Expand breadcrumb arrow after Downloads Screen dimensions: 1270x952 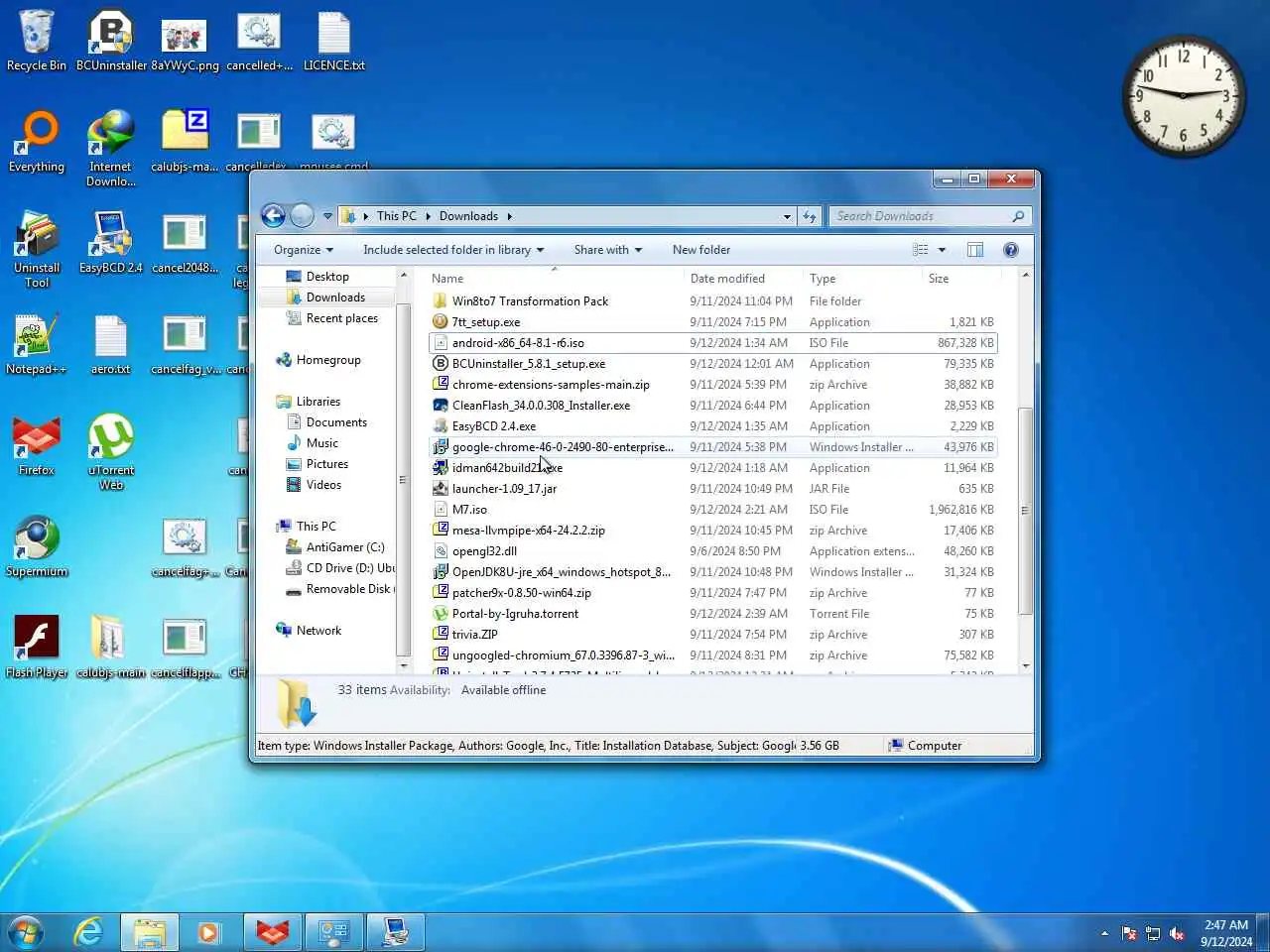coord(509,216)
